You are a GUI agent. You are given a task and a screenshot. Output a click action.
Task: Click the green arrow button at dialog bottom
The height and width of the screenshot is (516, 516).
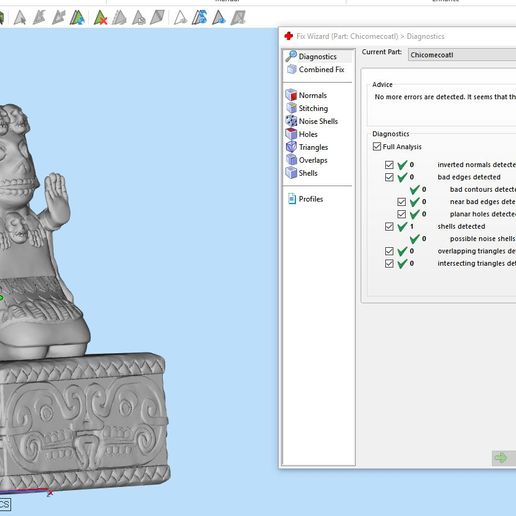(504, 458)
